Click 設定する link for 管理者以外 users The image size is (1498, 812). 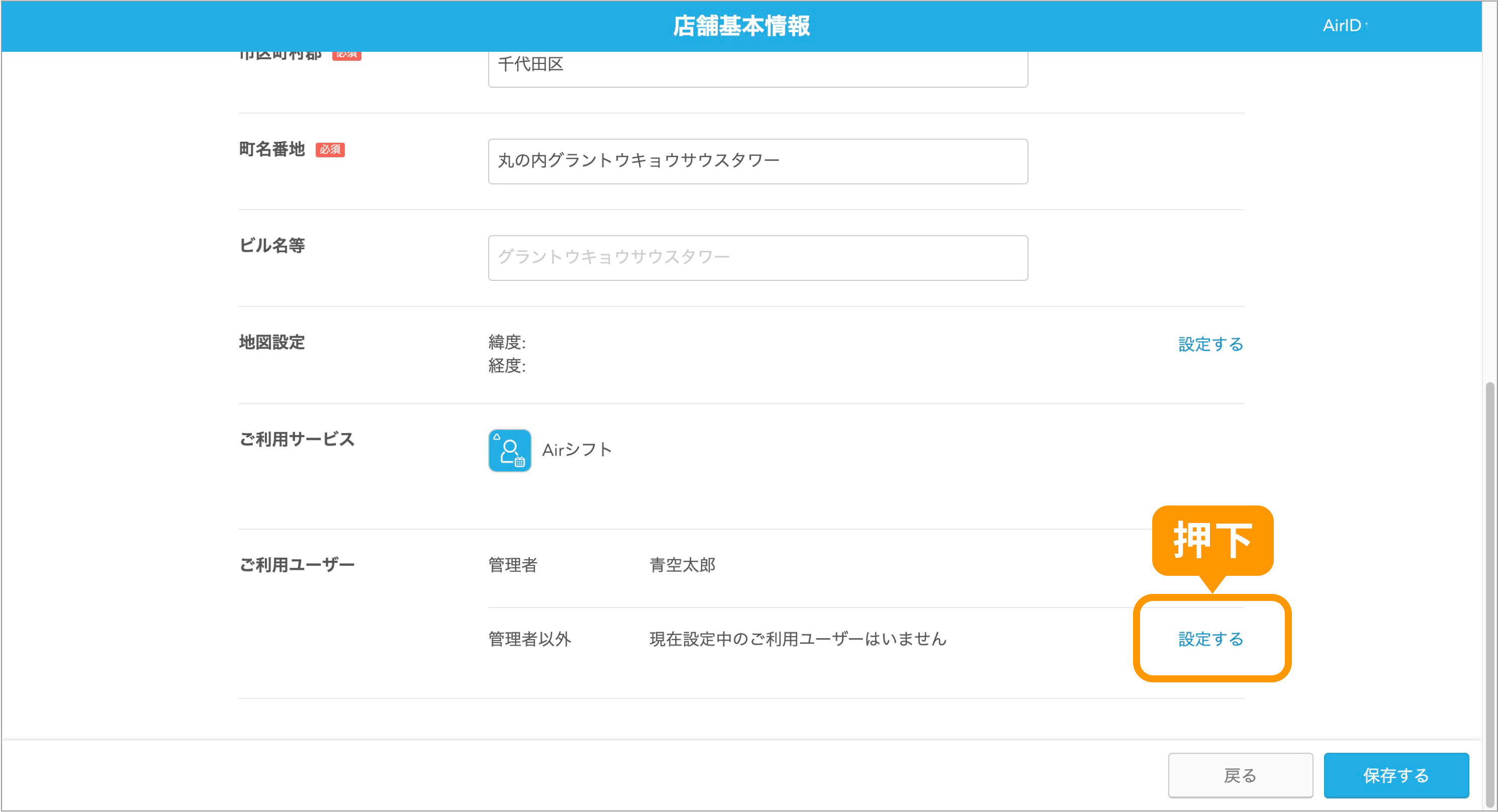click(1210, 639)
